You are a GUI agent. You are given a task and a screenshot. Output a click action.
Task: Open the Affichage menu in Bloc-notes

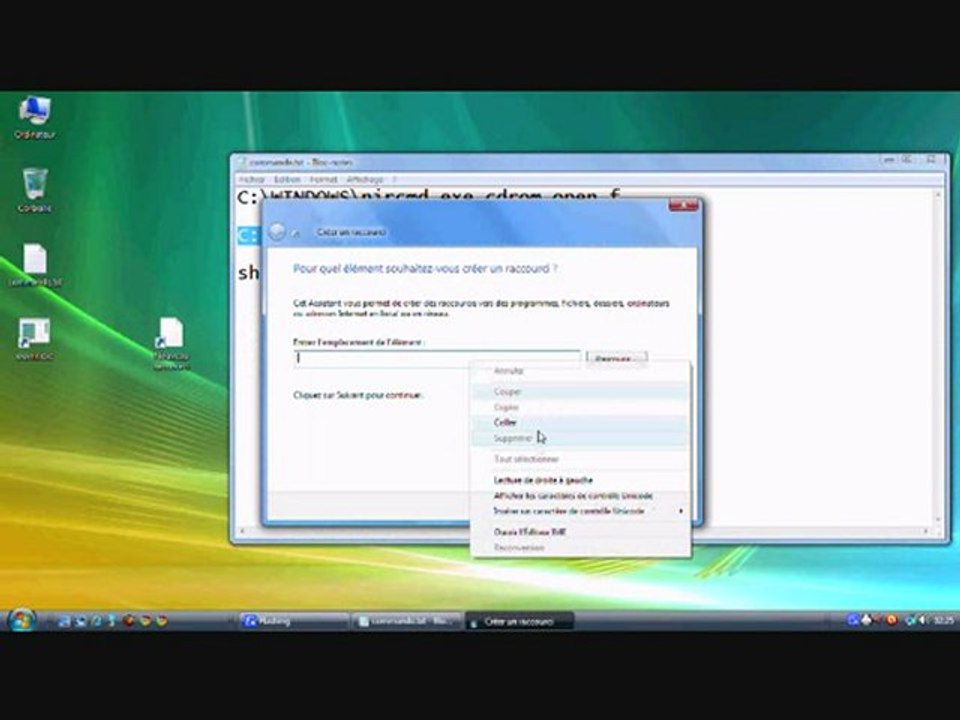(364, 179)
